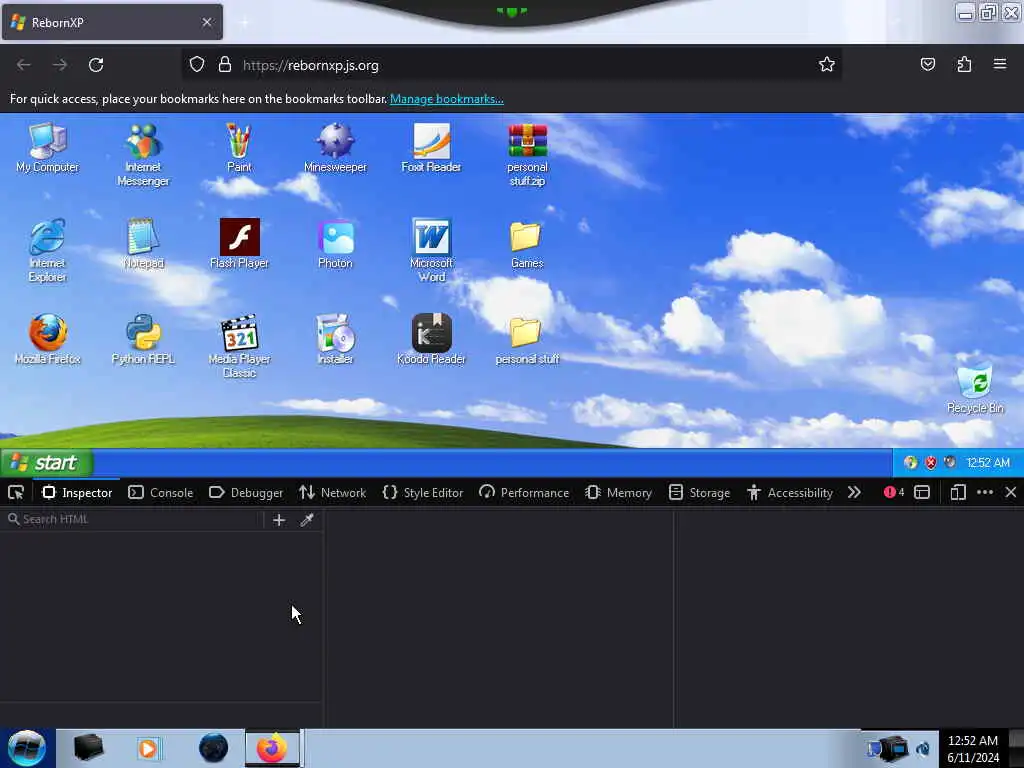Add a new node with plus
Image resolution: width=1024 pixels, height=768 pixels.
pyautogui.click(x=279, y=520)
